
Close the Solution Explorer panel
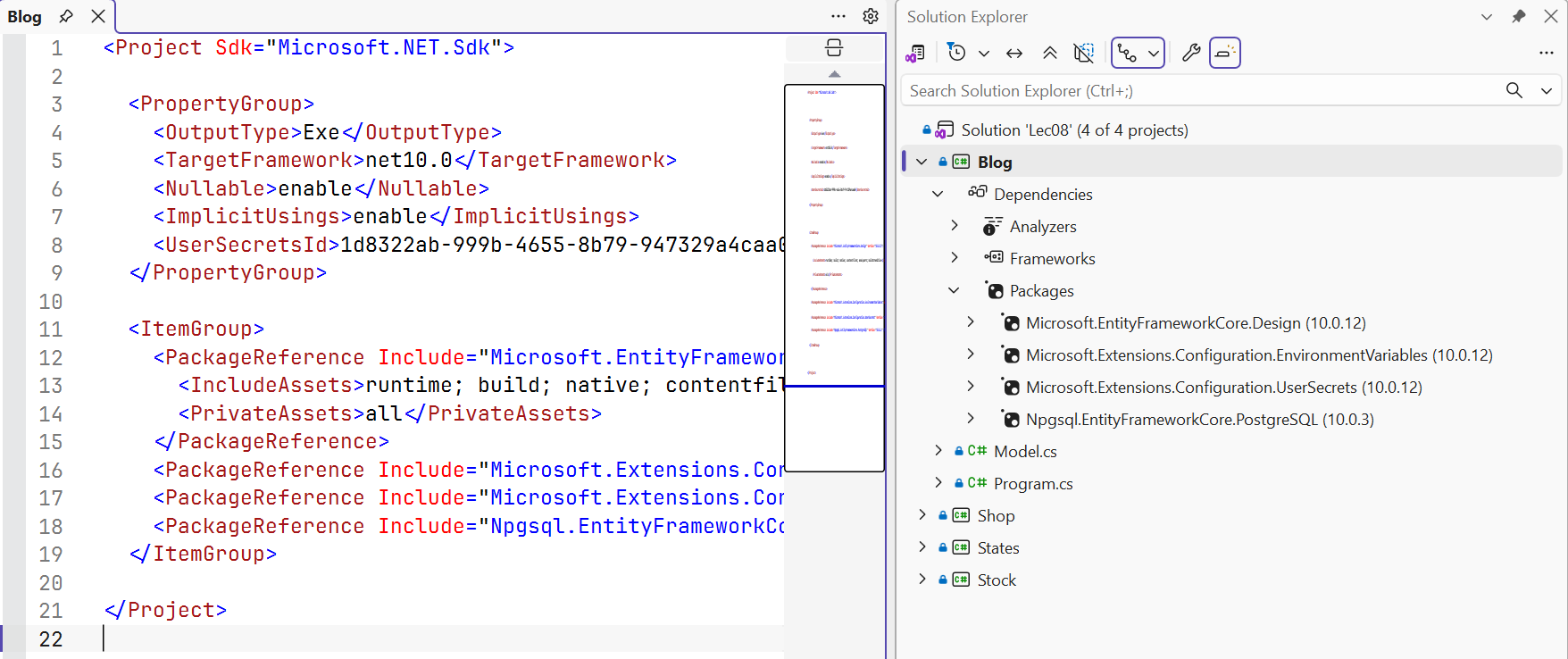[1551, 17]
